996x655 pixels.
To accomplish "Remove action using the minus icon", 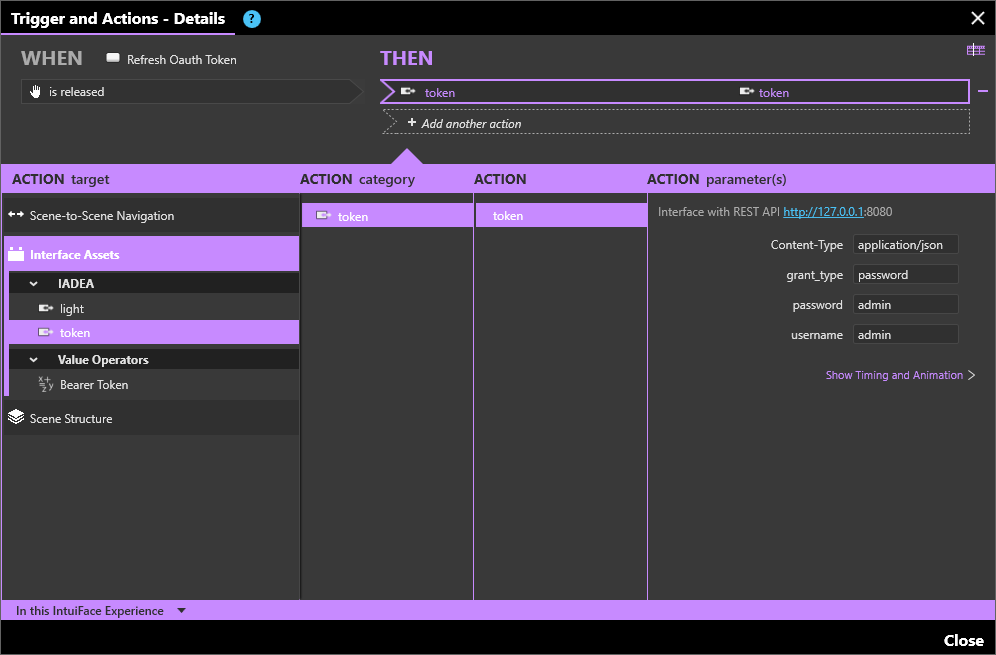I will click(x=983, y=91).
